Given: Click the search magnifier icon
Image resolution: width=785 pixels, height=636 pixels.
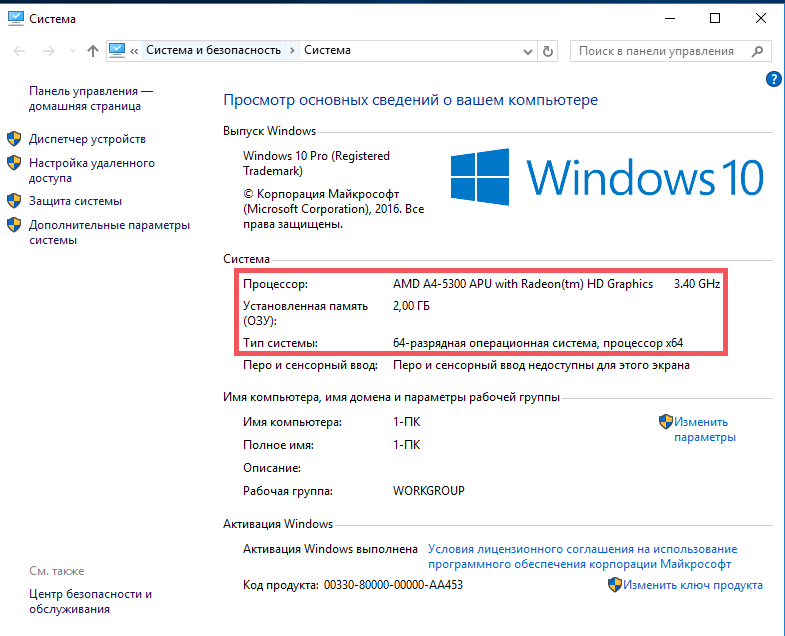Looking at the screenshot, I should point(757,51).
